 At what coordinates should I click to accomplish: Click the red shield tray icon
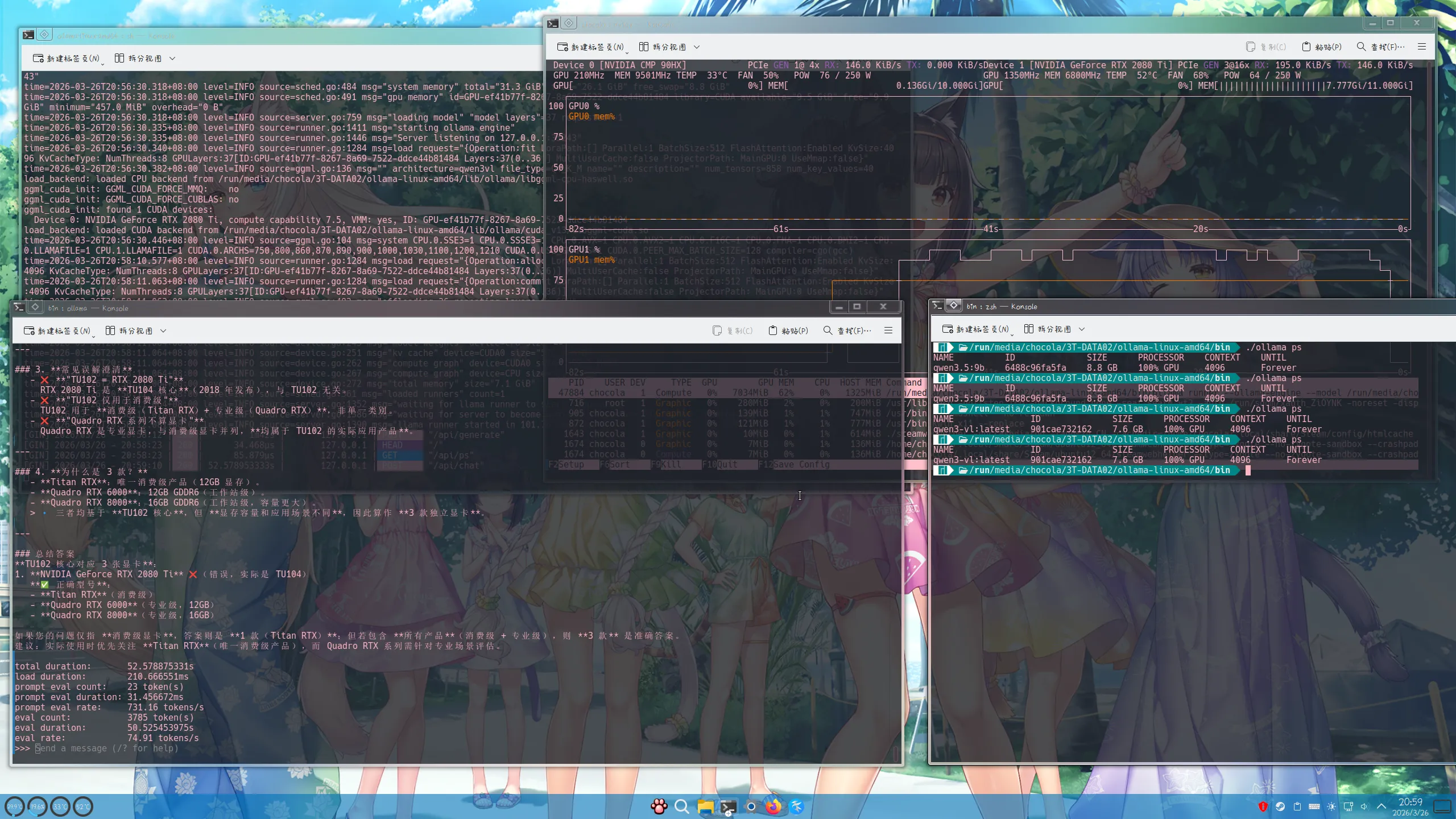(x=1263, y=806)
